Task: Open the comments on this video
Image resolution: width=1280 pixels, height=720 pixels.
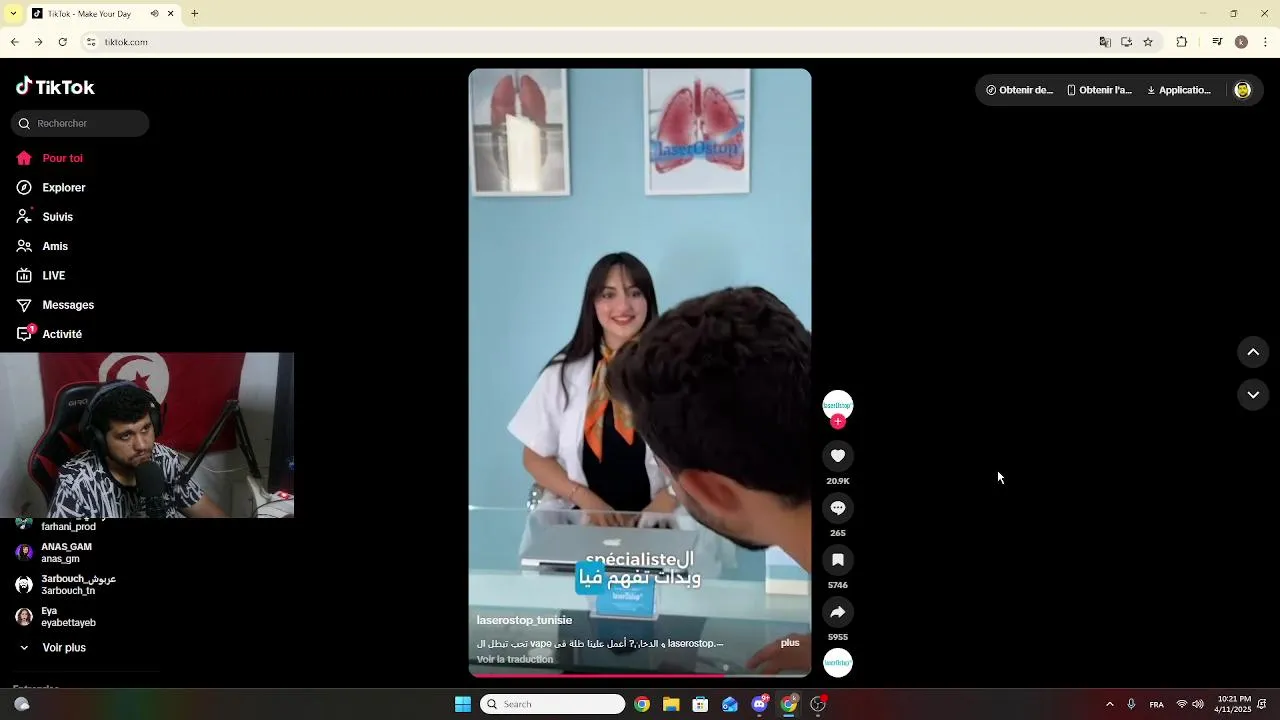Action: point(838,508)
